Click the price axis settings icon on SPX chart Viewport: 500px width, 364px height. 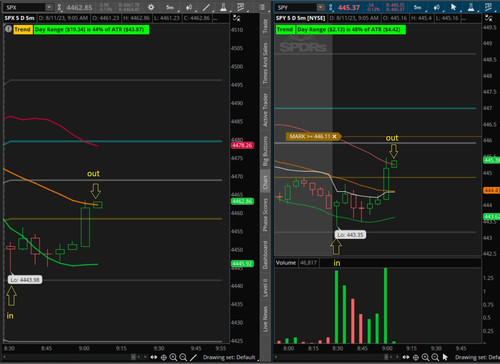pyautogui.click(x=236, y=18)
